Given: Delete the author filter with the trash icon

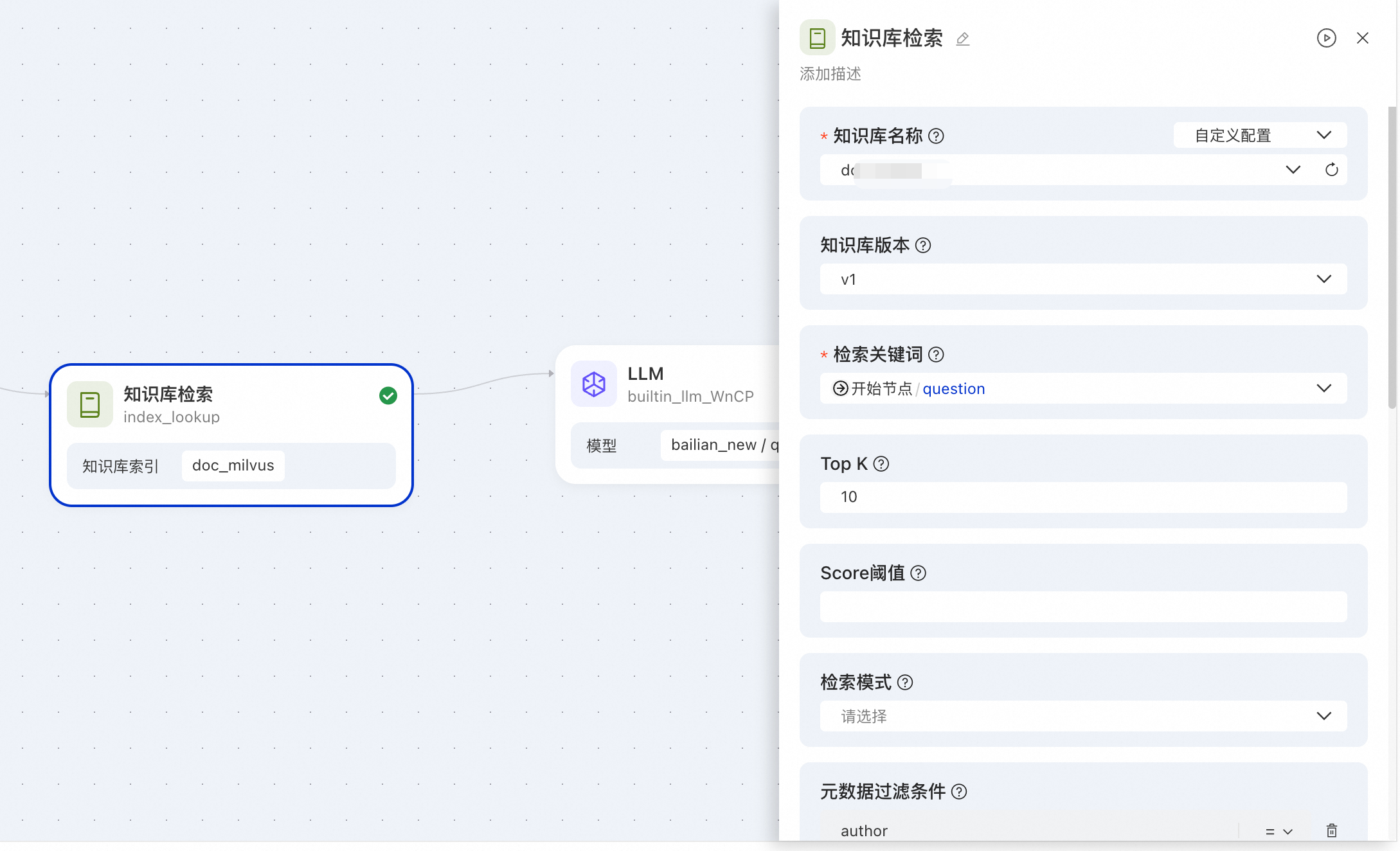Looking at the screenshot, I should pyautogui.click(x=1331, y=830).
